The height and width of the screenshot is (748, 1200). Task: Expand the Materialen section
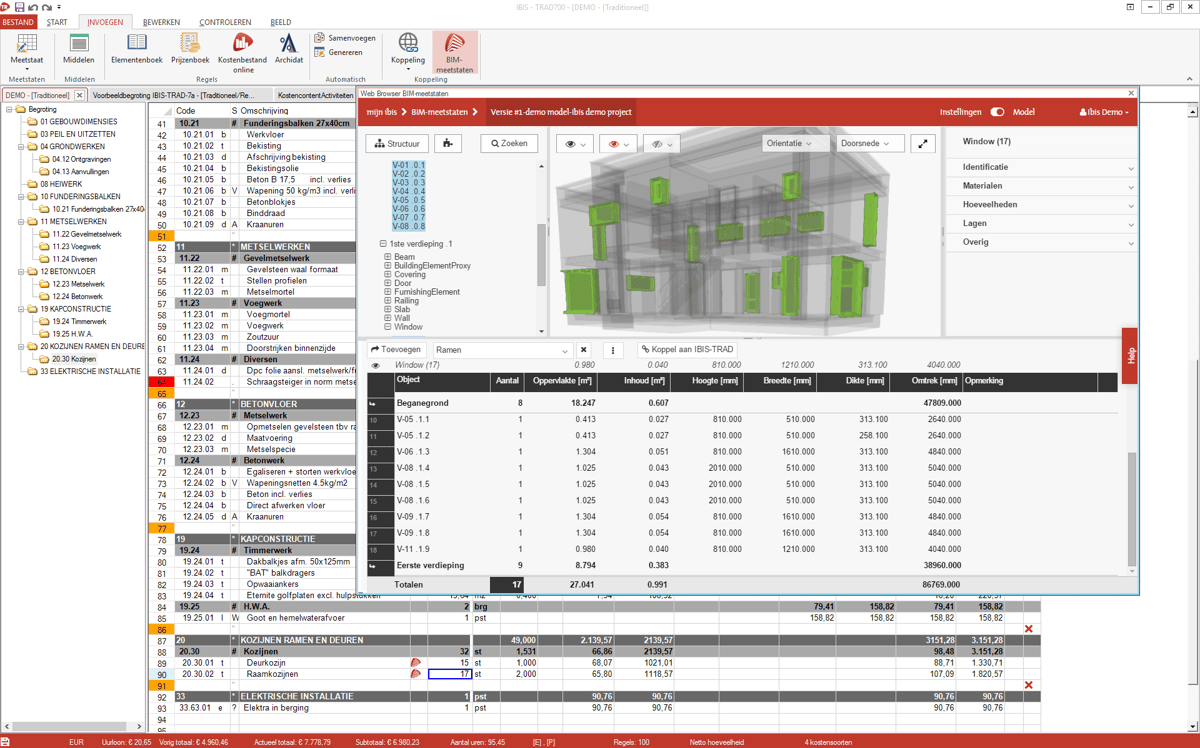pyautogui.click(x=1040, y=186)
